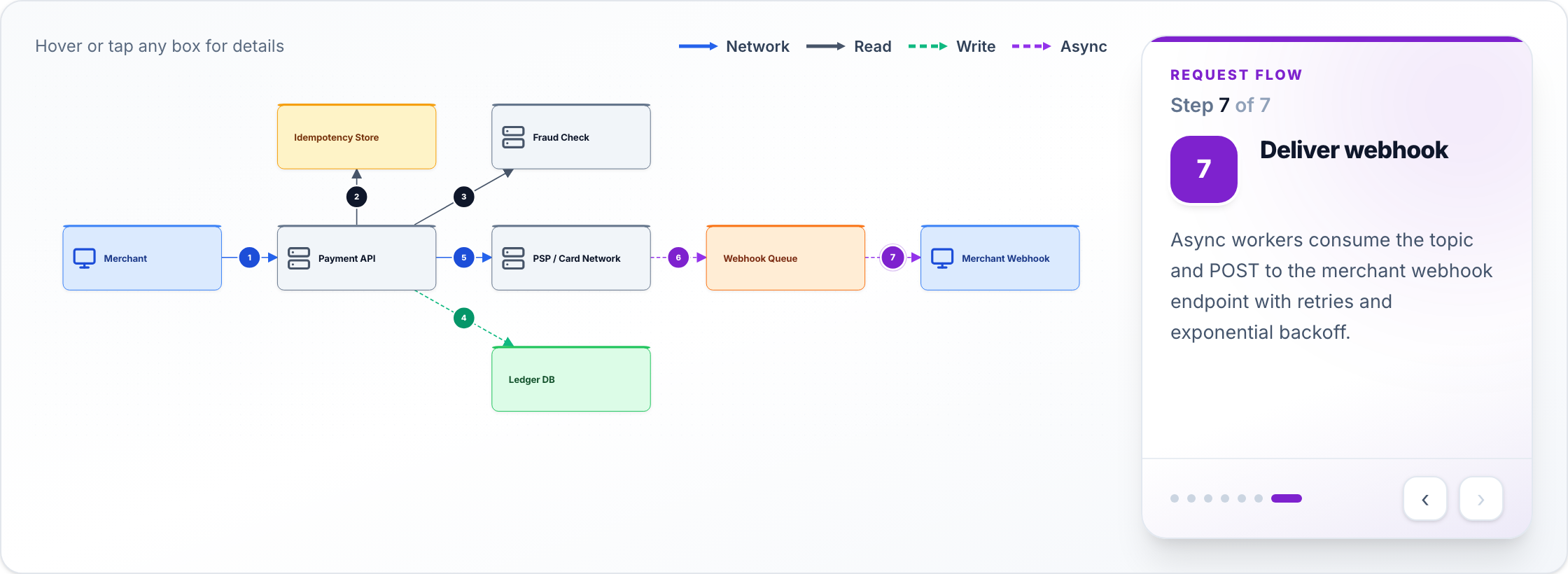Click the Deliver webhook heading
Image resolution: width=1568 pixels, height=574 pixels.
click(x=1354, y=150)
